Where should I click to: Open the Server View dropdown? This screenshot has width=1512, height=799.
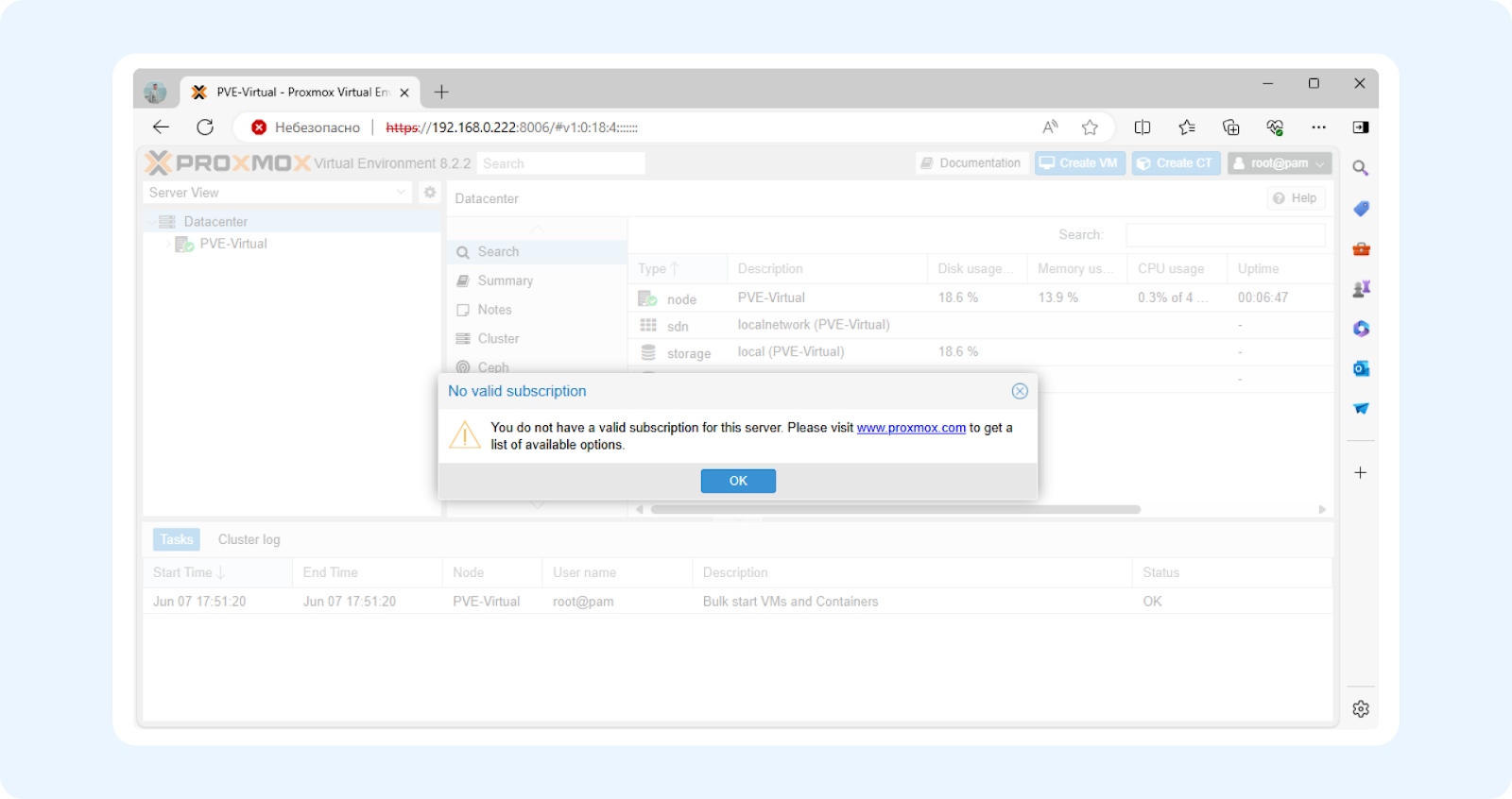[x=279, y=193]
